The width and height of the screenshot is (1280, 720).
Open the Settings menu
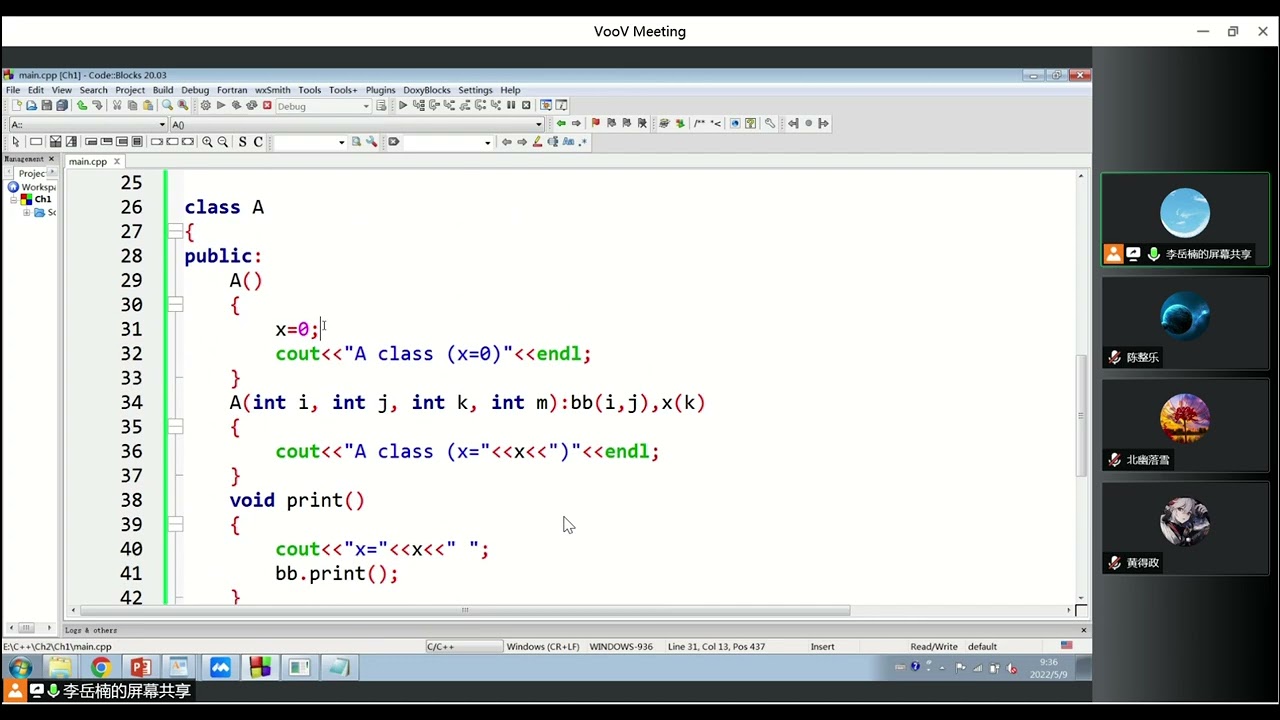475,90
